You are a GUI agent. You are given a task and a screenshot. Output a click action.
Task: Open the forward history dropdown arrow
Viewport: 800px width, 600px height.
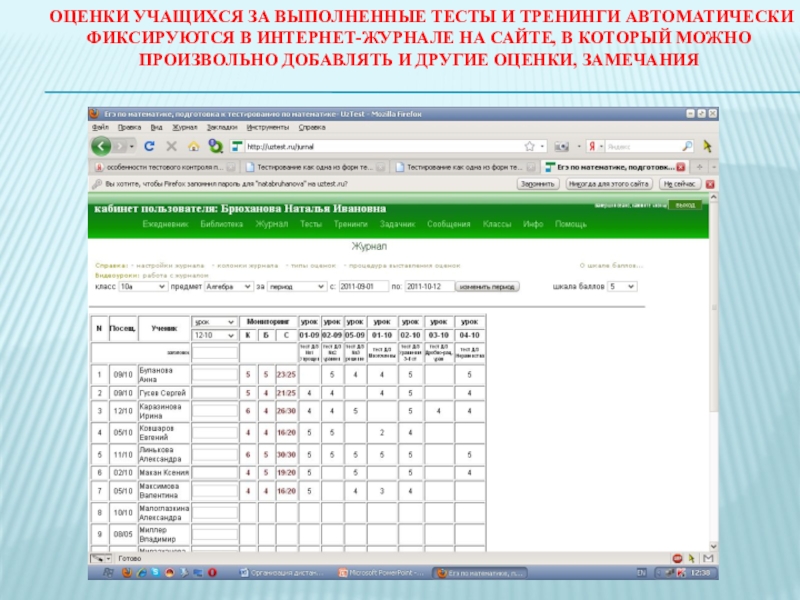(132, 146)
